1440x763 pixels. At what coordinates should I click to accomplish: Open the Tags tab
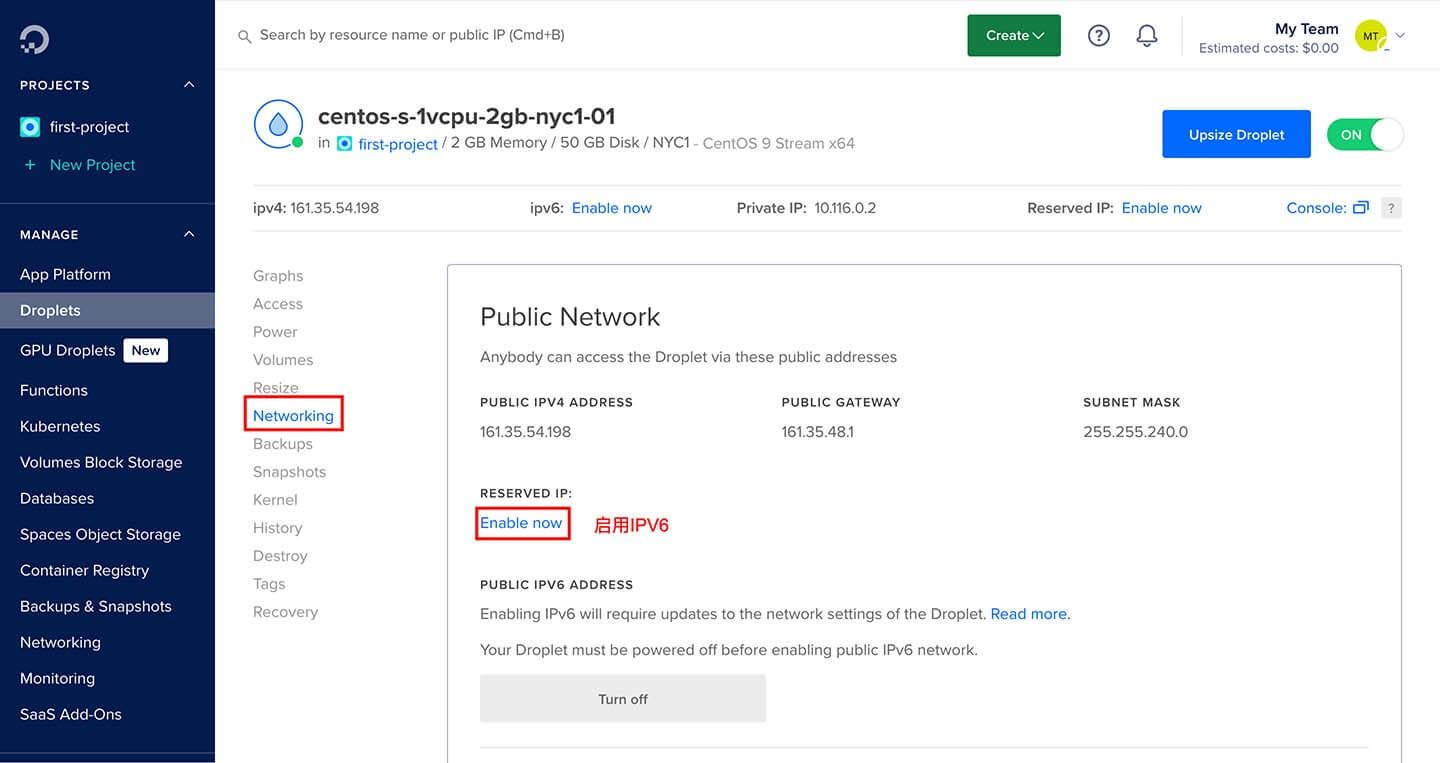tap(269, 584)
